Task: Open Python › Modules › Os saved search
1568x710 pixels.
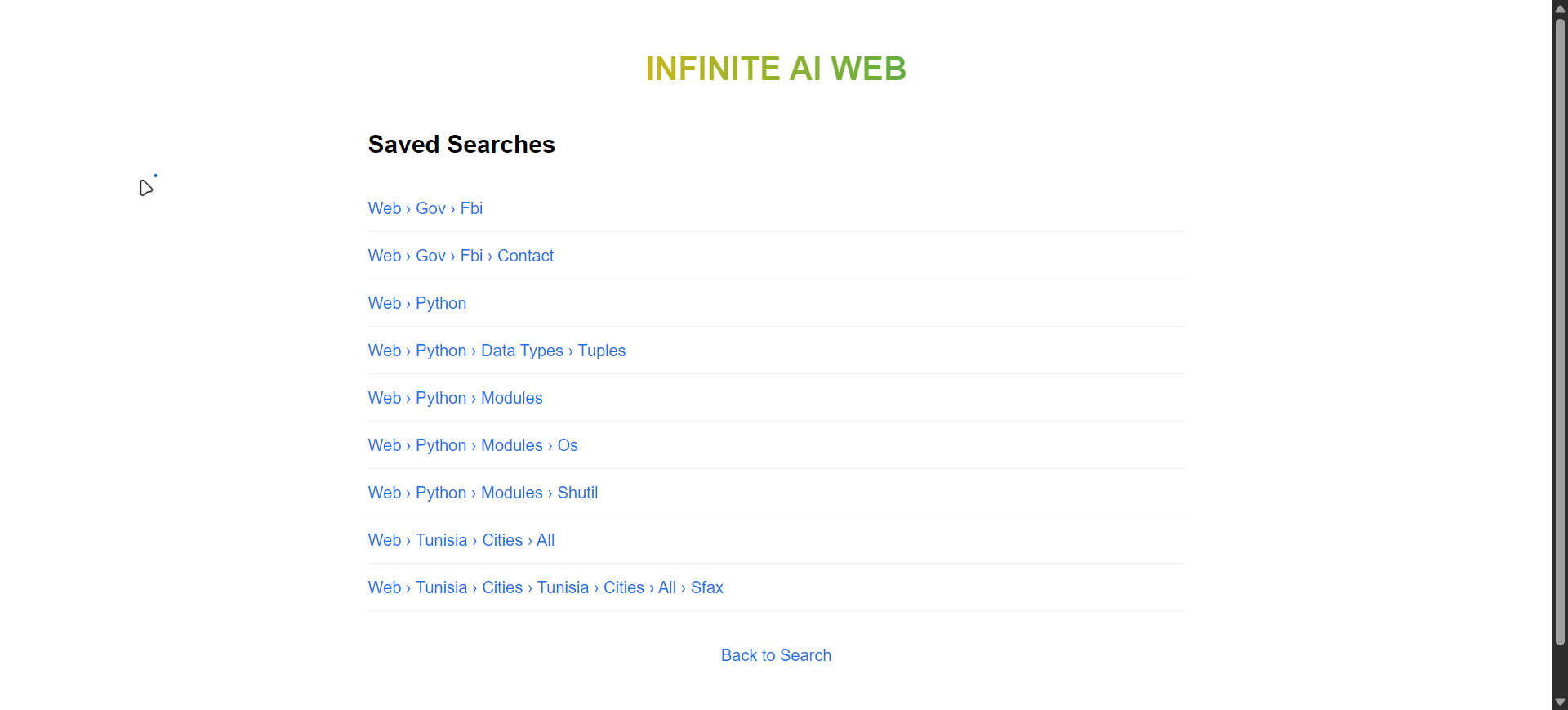Action: pyautogui.click(x=473, y=445)
